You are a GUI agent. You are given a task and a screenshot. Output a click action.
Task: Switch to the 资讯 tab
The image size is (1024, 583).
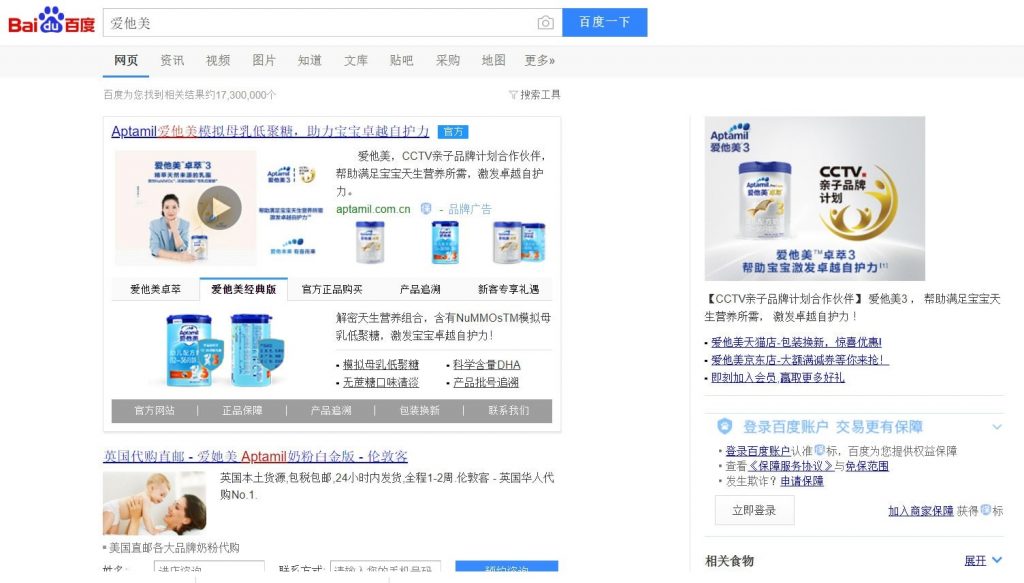pyautogui.click(x=172, y=60)
